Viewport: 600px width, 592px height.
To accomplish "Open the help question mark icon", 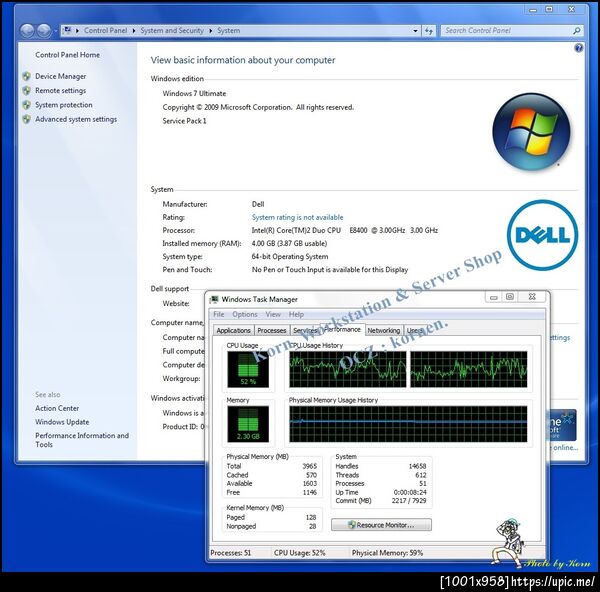I will [579, 48].
